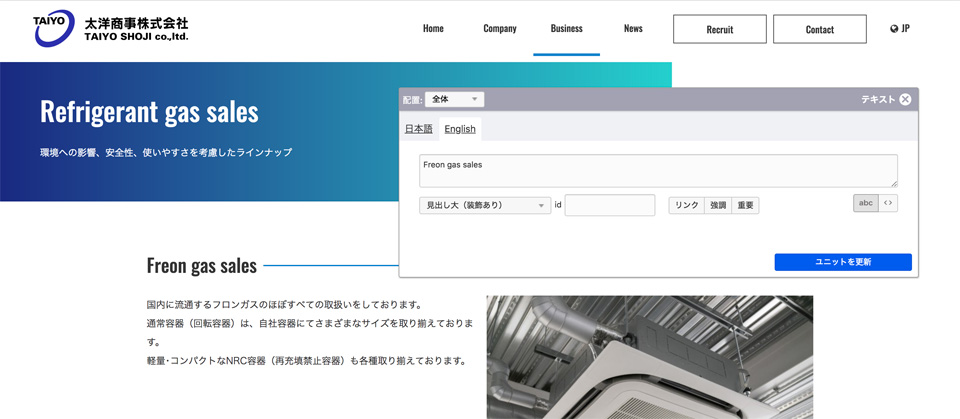This screenshot has width=960, height=419.
Task: Switch to code view with <> icon
Action: coord(888,203)
